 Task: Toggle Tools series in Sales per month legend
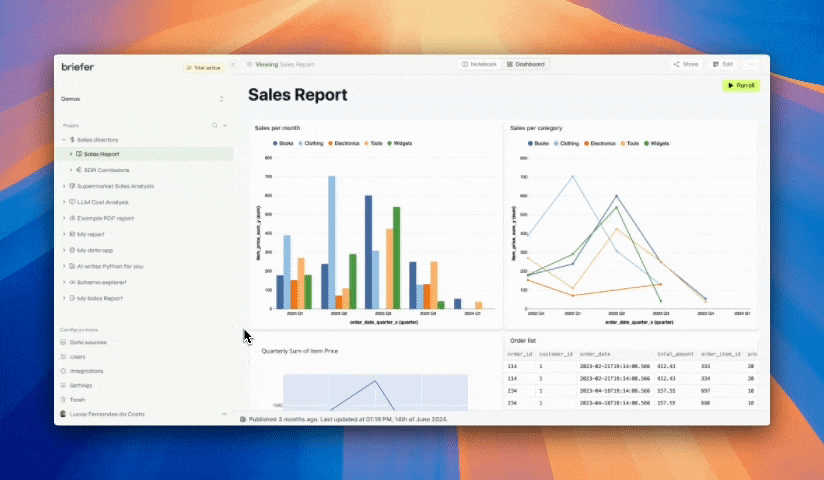[374, 144]
